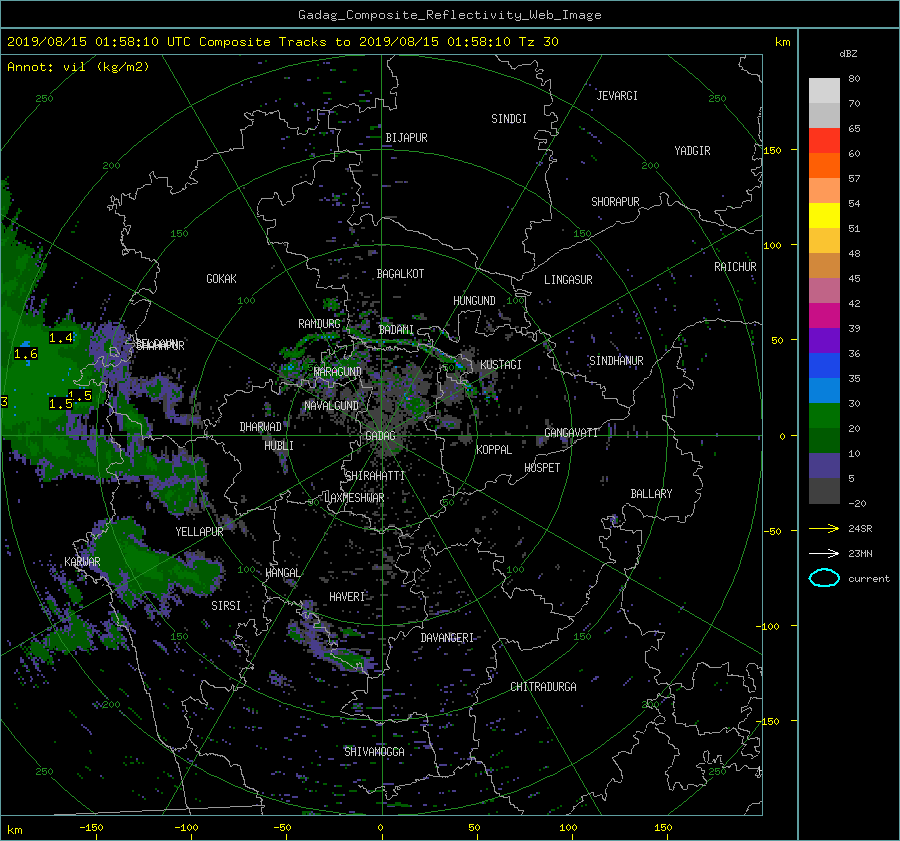900x841 pixels.
Task: Click the BADAMI city label
Action: (x=396, y=330)
